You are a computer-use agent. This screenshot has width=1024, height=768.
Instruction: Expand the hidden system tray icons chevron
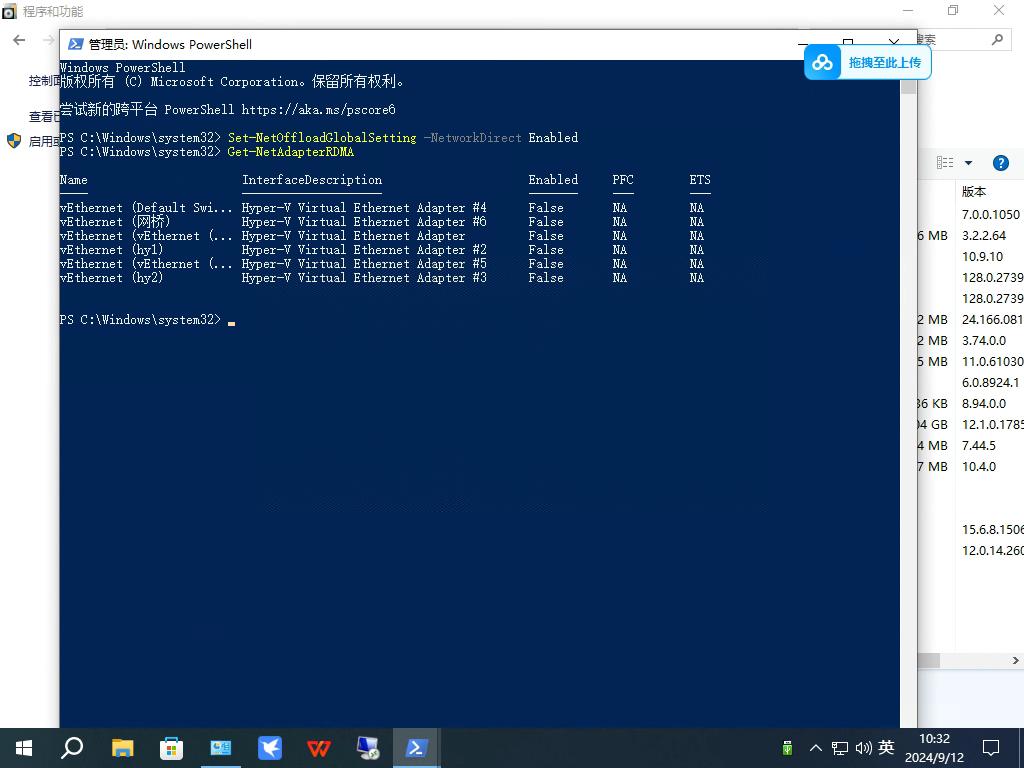815,748
